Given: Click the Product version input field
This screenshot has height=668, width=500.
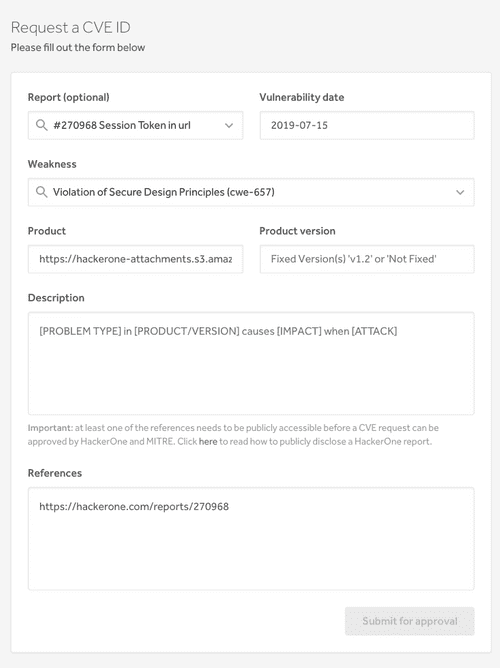Looking at the screenshot, I should [367, 259].
